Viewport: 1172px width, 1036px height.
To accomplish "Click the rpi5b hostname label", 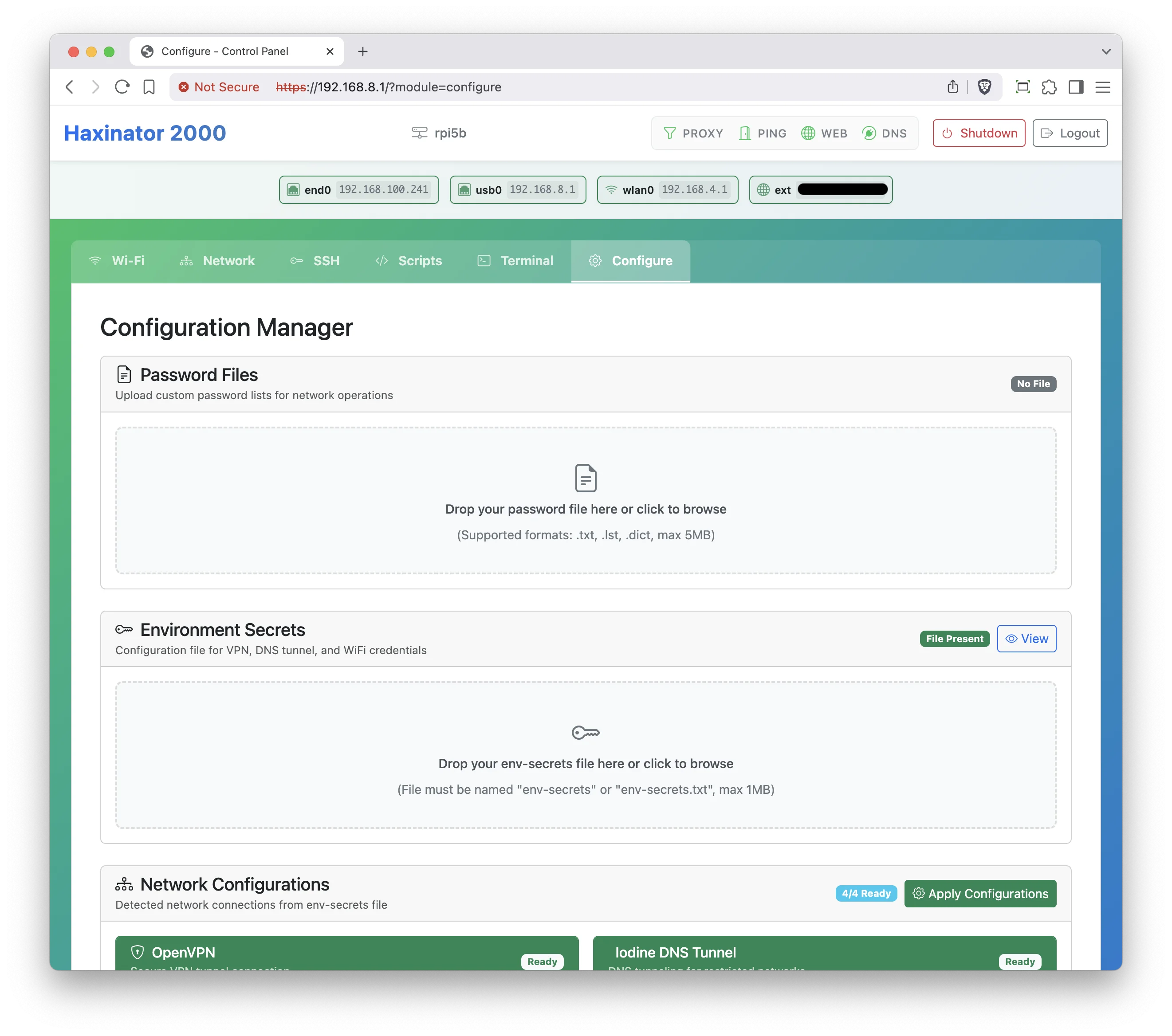I will [439, 133].
